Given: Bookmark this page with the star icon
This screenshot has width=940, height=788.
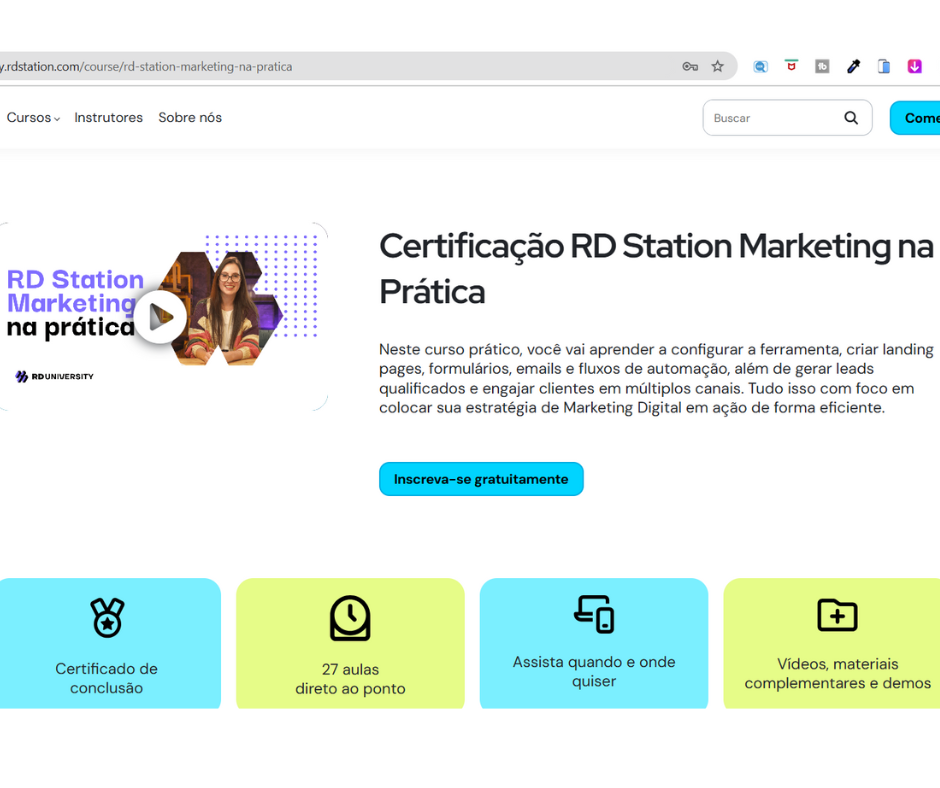Looking at the screenshot, I should click(x=717, y=67).
